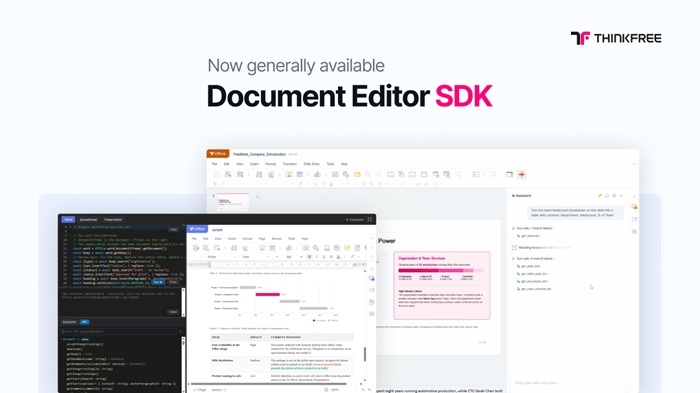Click the Find binoculars icon in the presentation toolbar
700x393 pixels.
point(259,174)
